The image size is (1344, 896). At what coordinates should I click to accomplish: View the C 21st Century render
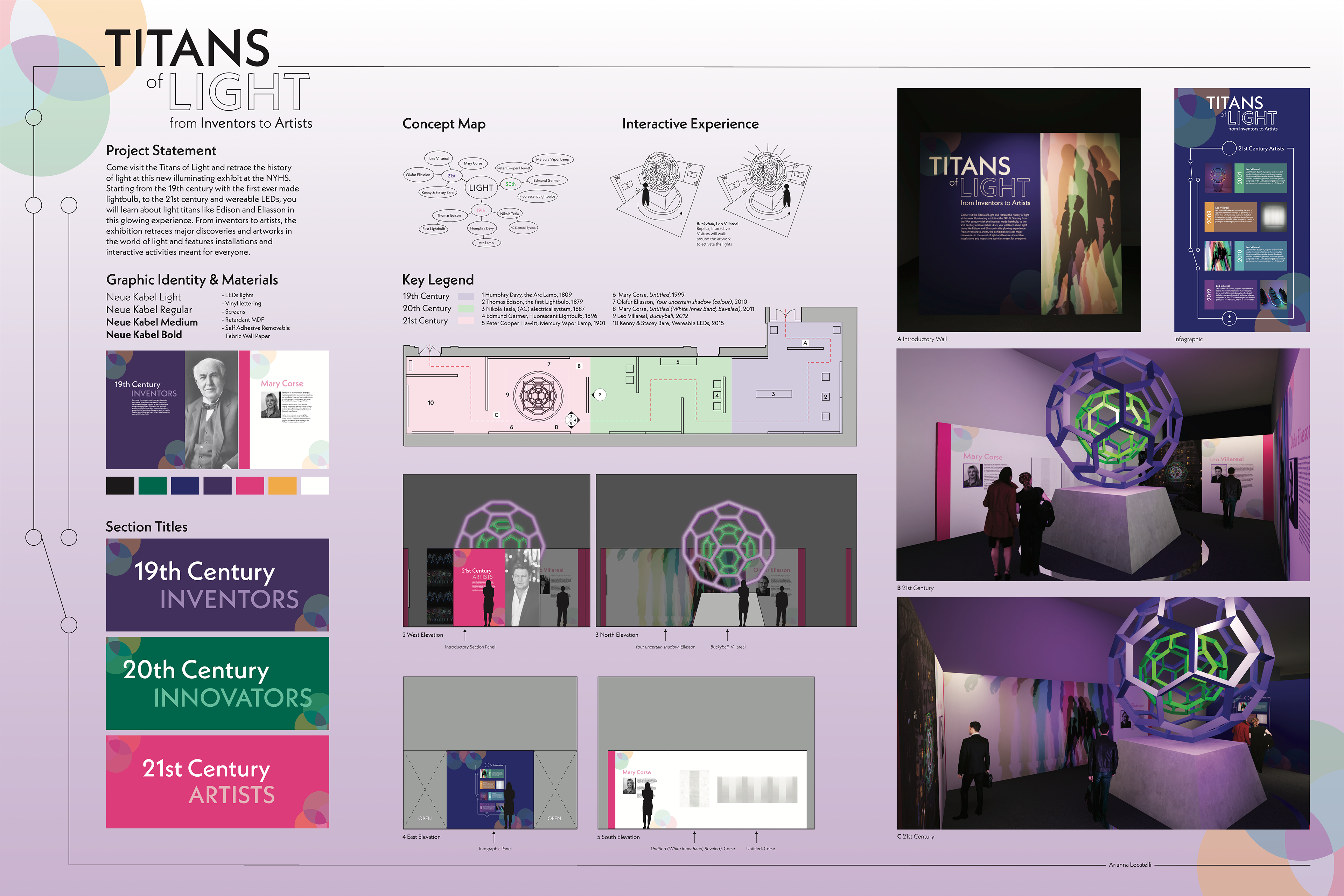1103,713
